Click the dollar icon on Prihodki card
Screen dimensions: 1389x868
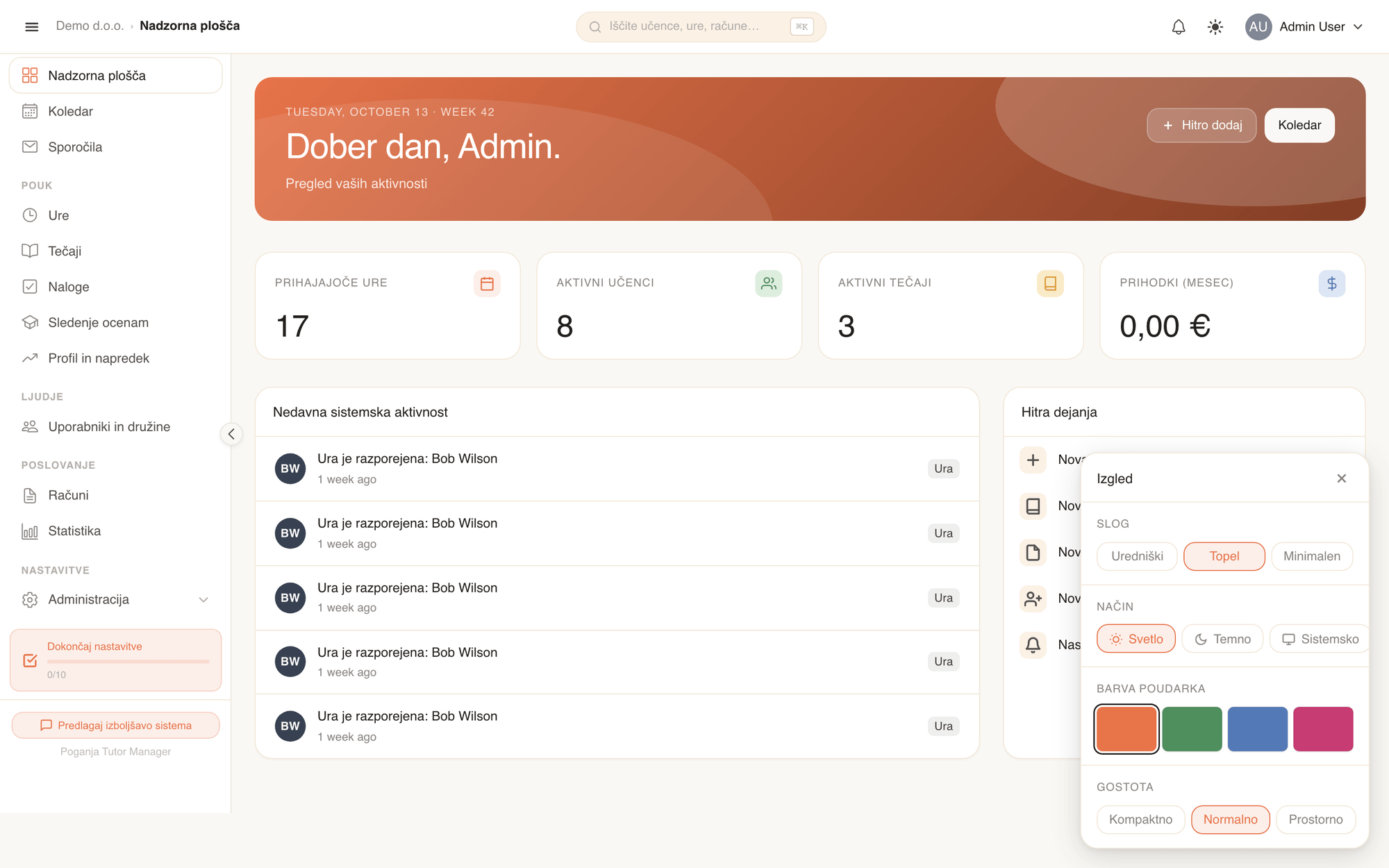[x=1331, y=283]
